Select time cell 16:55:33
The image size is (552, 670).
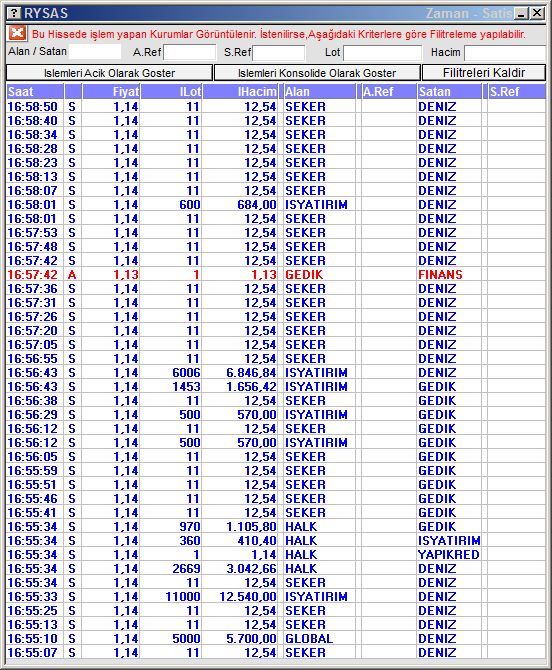(x=32, y=597)
